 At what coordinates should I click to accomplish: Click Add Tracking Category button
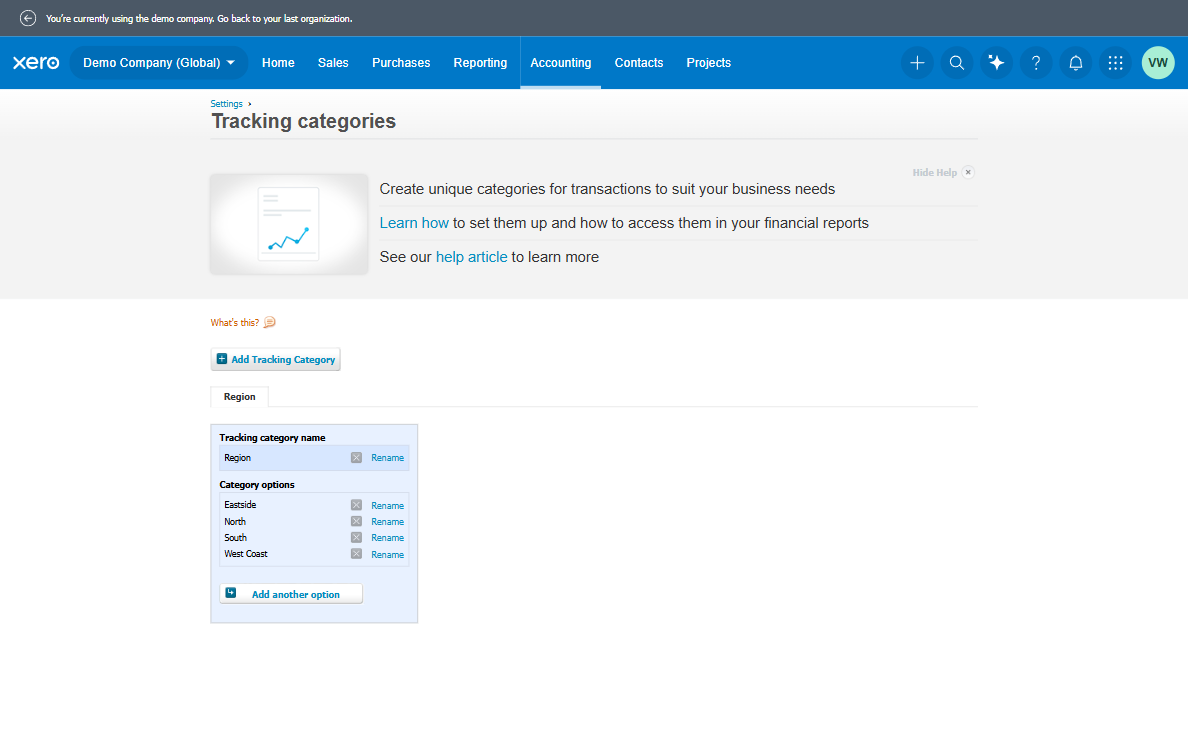pyautogui.click(x=276, y=359)
